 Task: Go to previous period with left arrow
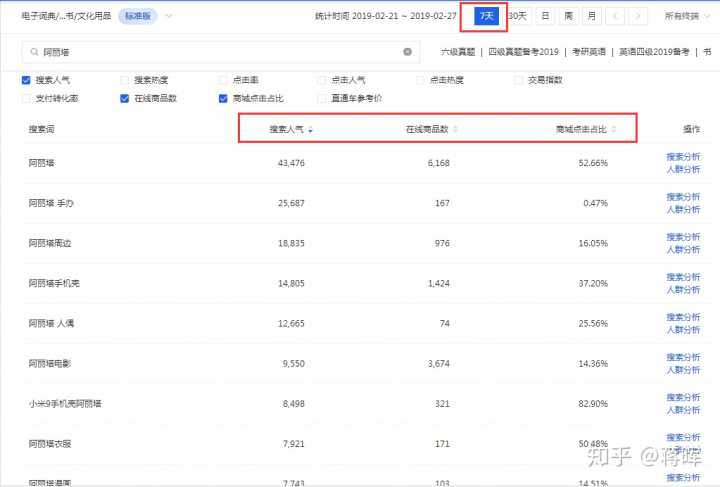click(x=615, y=16)
